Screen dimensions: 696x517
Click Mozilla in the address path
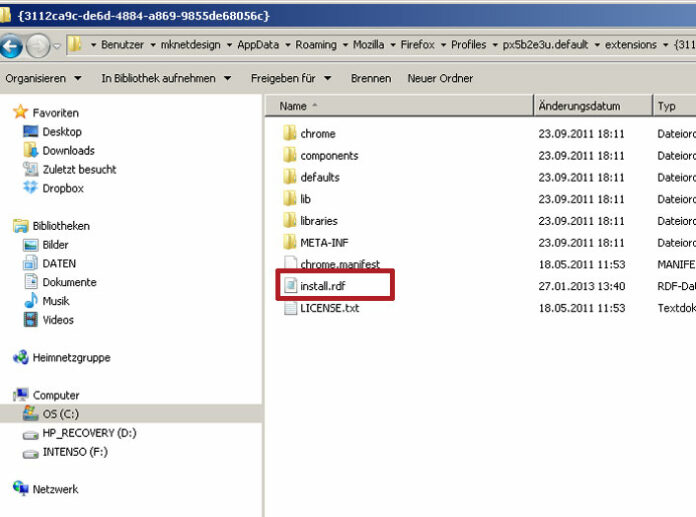pos(368,45)
